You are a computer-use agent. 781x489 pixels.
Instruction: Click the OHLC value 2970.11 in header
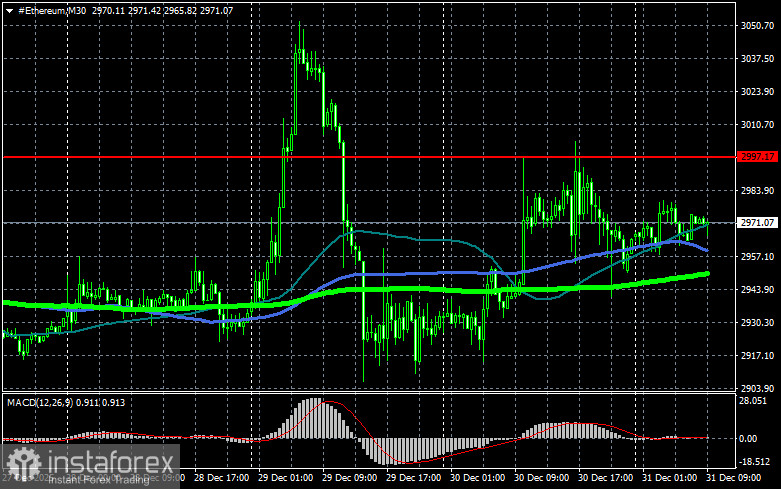pos(108,10)
